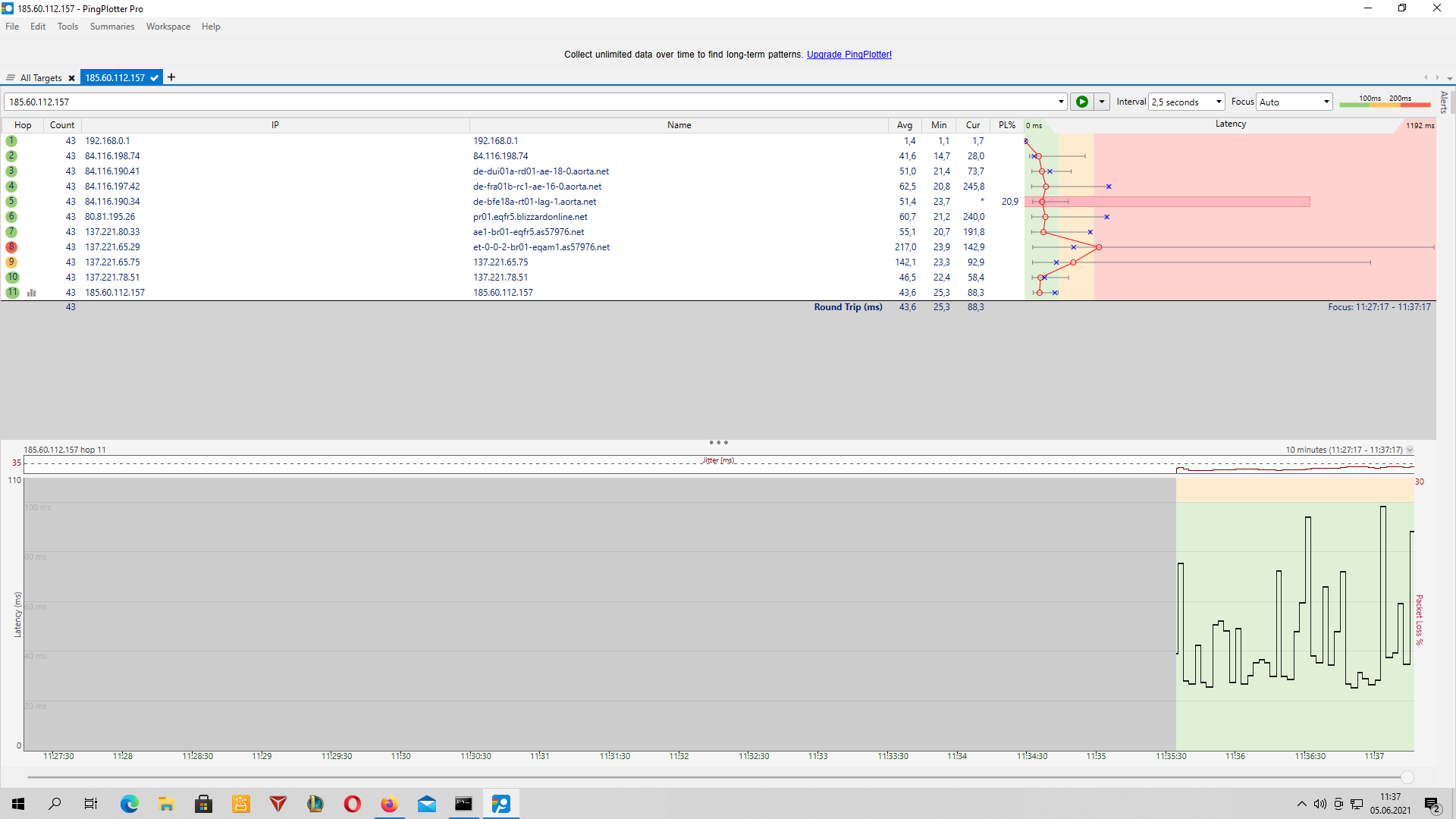Expand the Focus Auto combo box
The image size is (1456, 819).
[1294, 102]
